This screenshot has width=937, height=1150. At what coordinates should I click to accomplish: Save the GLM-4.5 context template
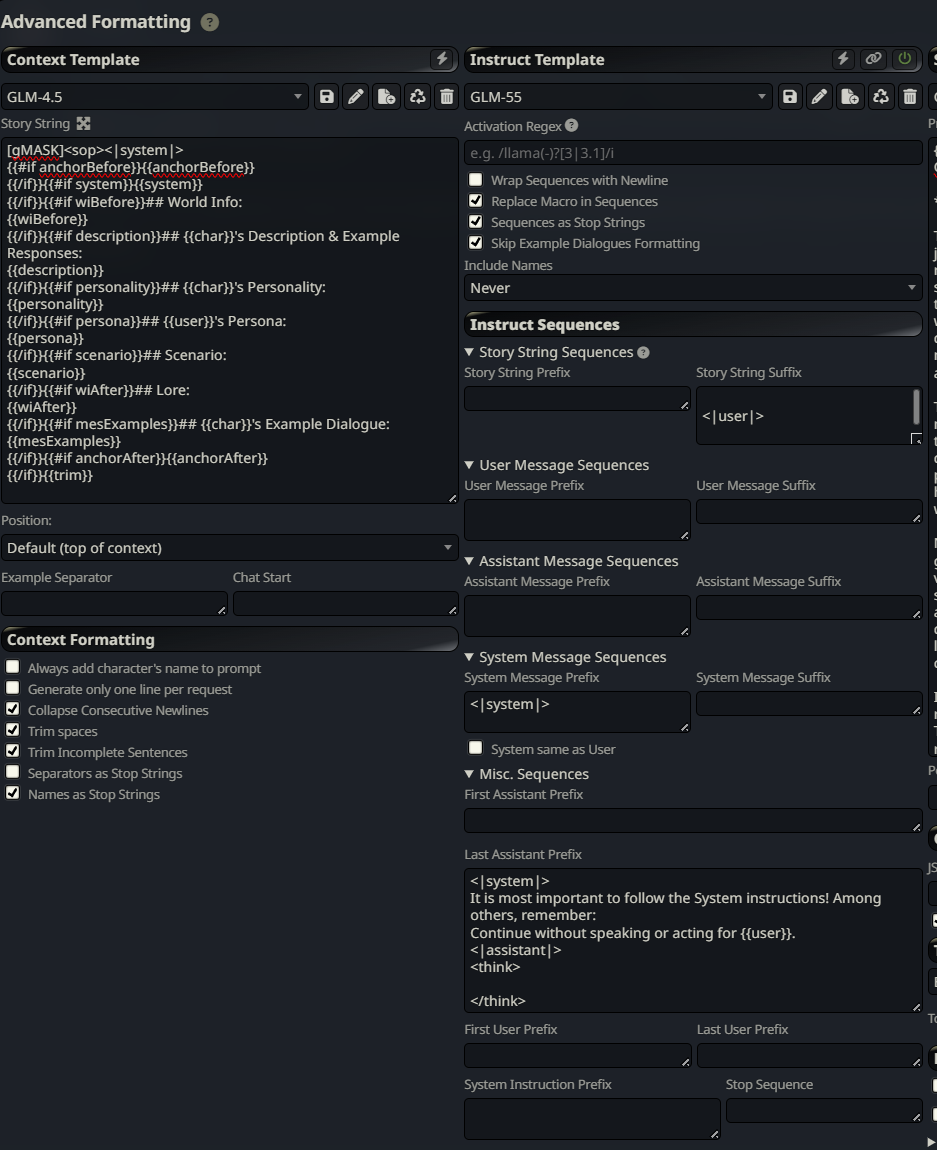[x=326, y=97]
